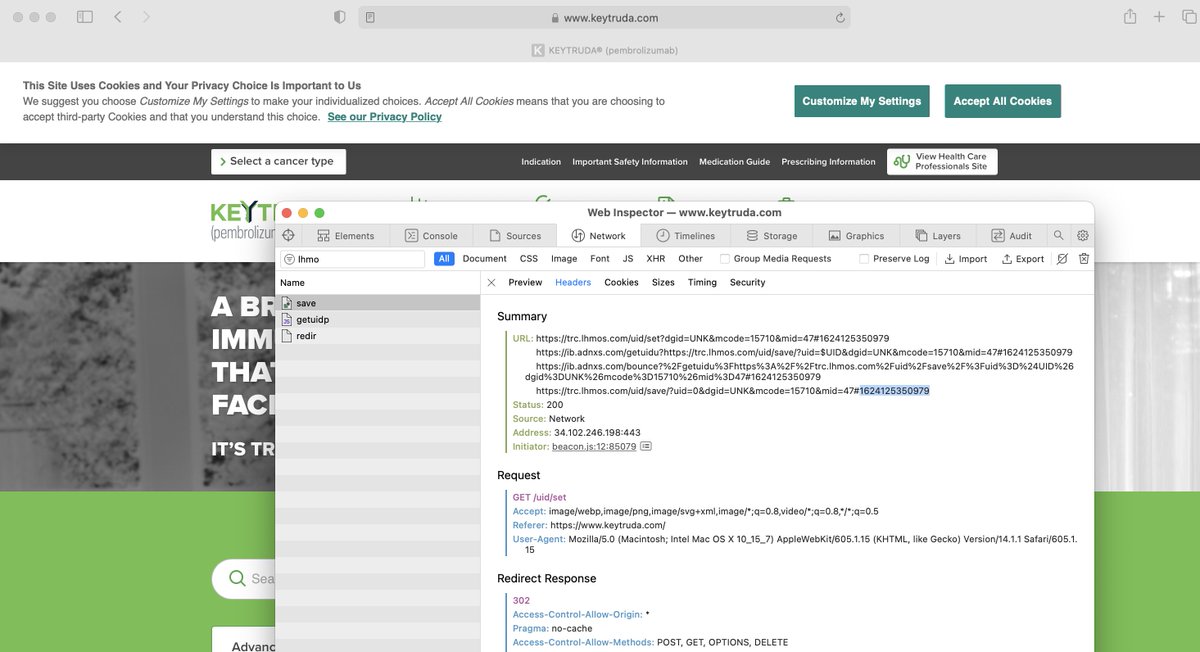Click beacon.js:12:85079 initiator link
Viewport: 1200px width, 652px height.
[x=594, y=446]
